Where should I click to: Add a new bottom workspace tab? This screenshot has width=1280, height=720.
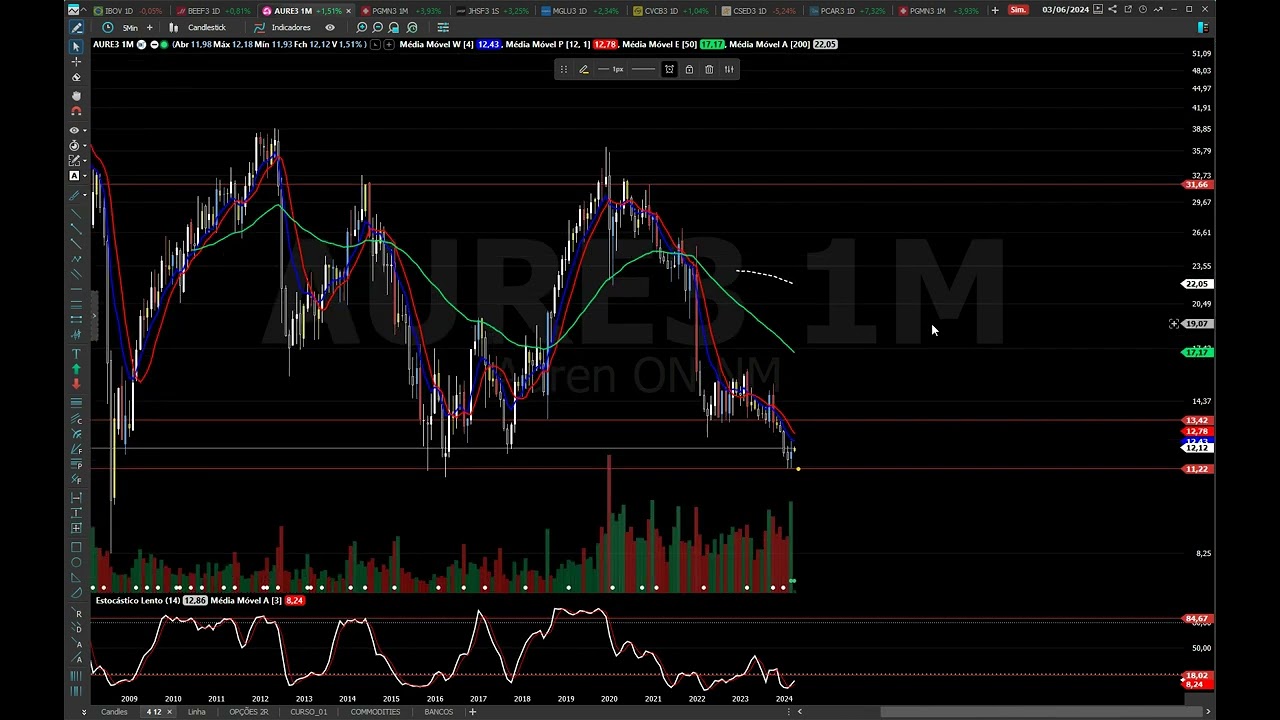pos(473,712)
